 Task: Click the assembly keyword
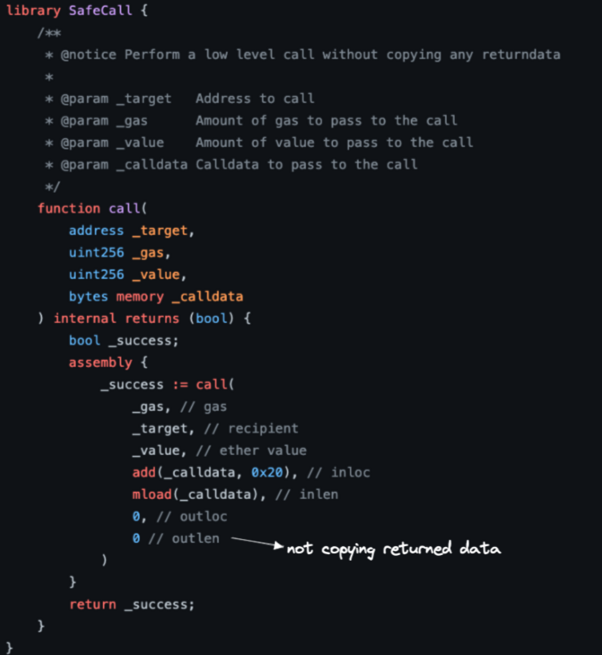coord(100,362)
